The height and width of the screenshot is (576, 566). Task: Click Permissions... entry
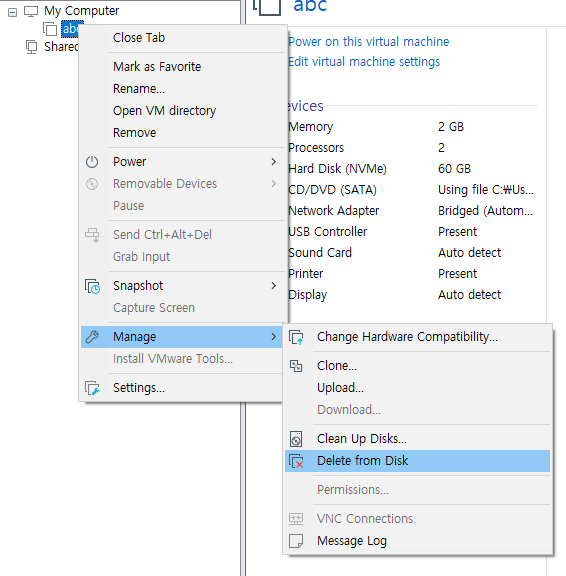(417, 490)
